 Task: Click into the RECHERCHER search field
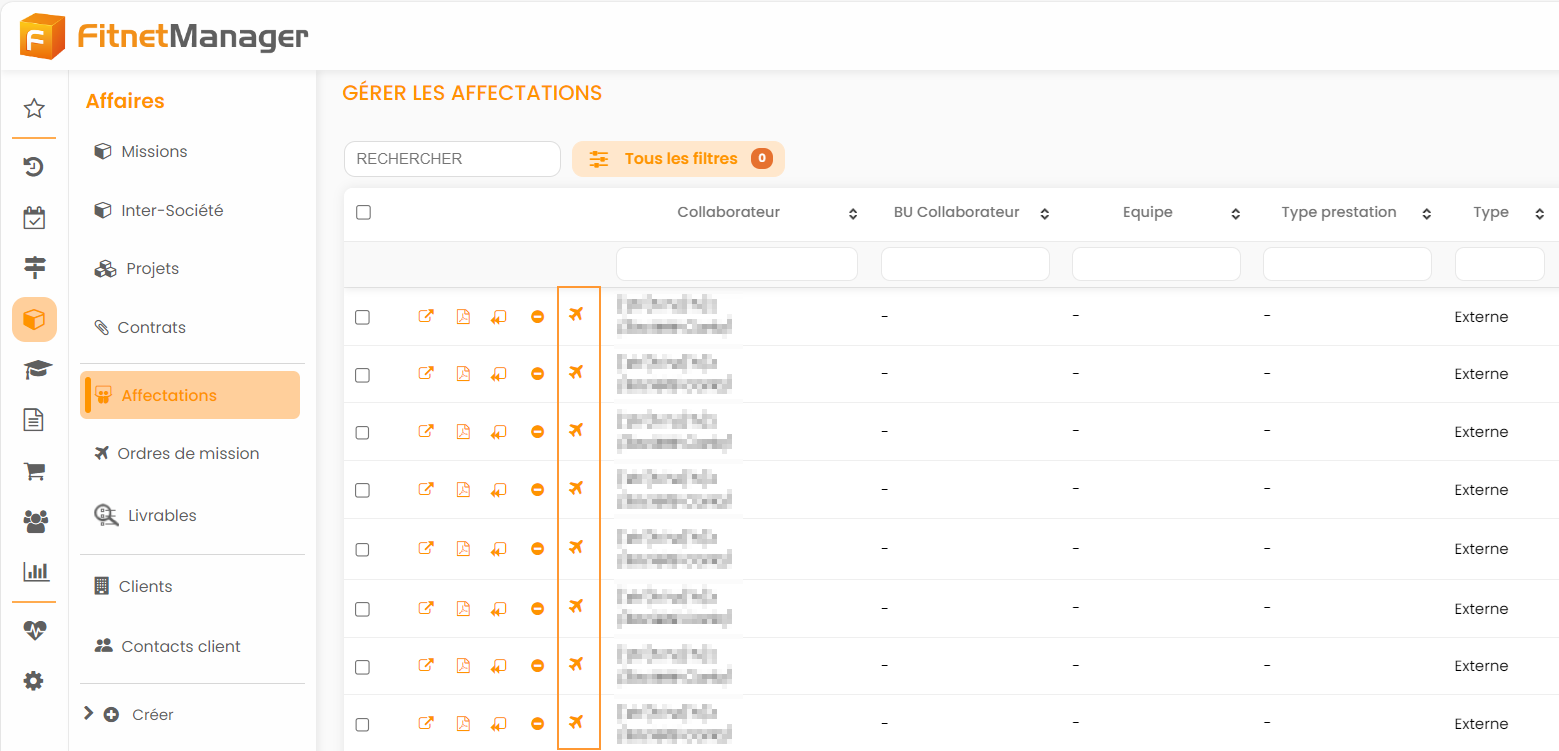[452, 159]
